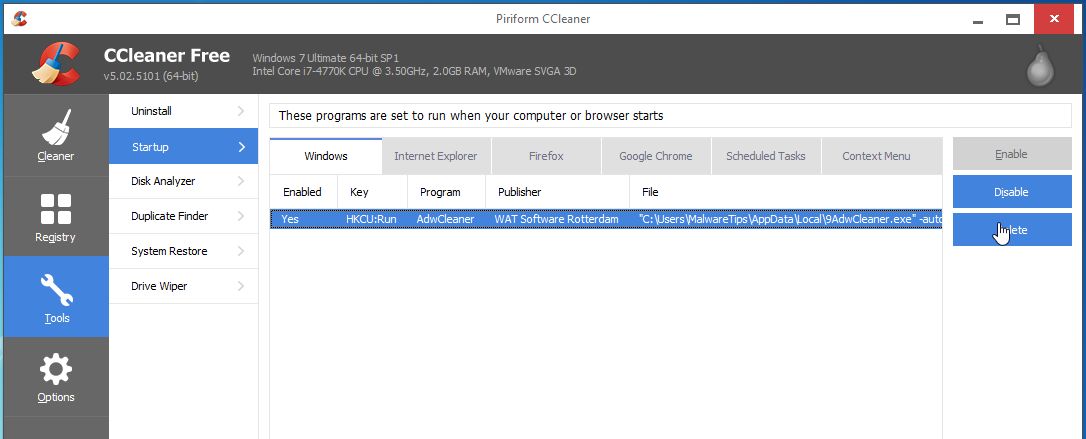Click the chevron next to System Restore
1086x439 pixels.
[241, 251]
